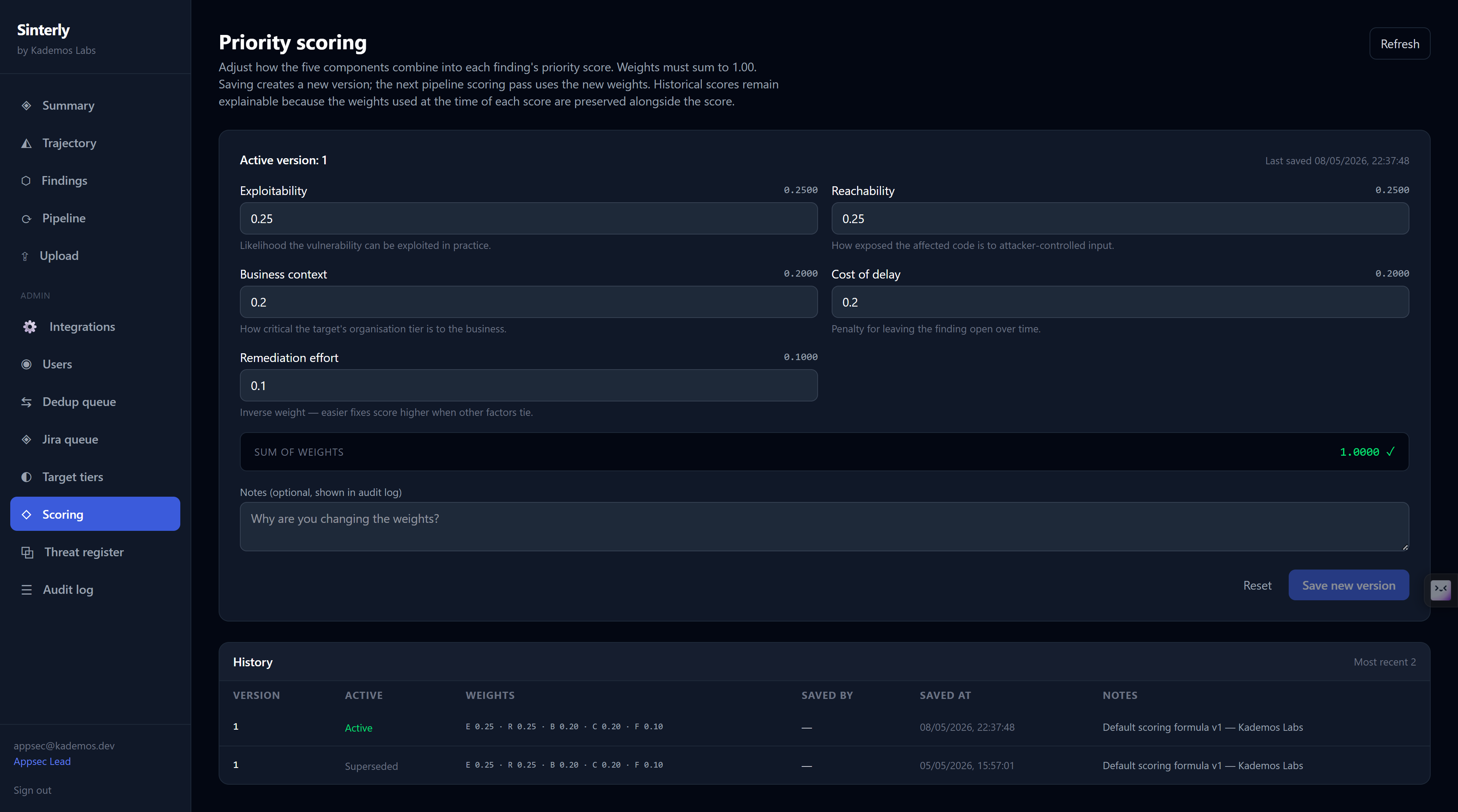Open the Summary page

click(95, 106)
